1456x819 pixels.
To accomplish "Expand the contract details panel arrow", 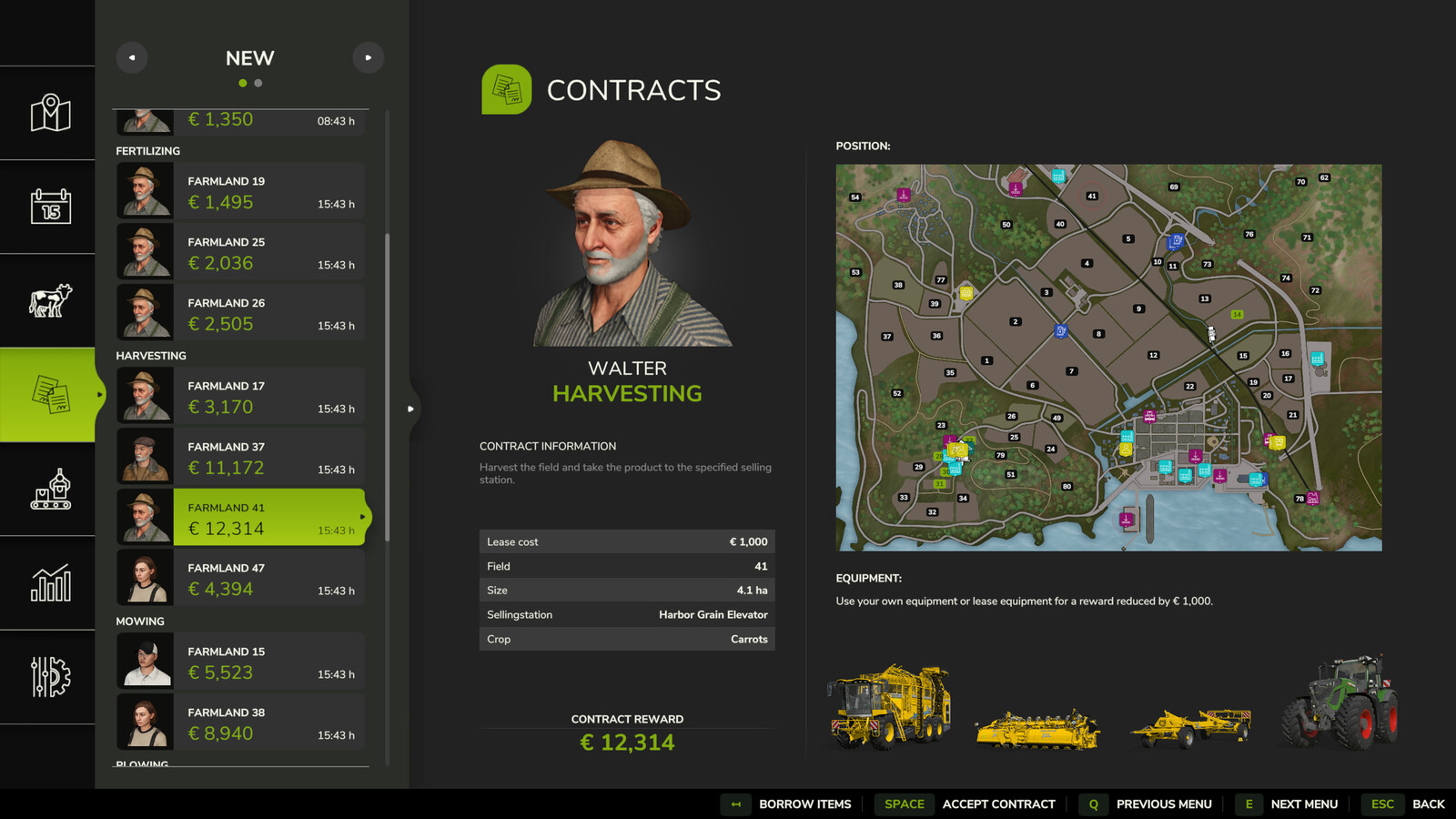I will coord(410,409).
